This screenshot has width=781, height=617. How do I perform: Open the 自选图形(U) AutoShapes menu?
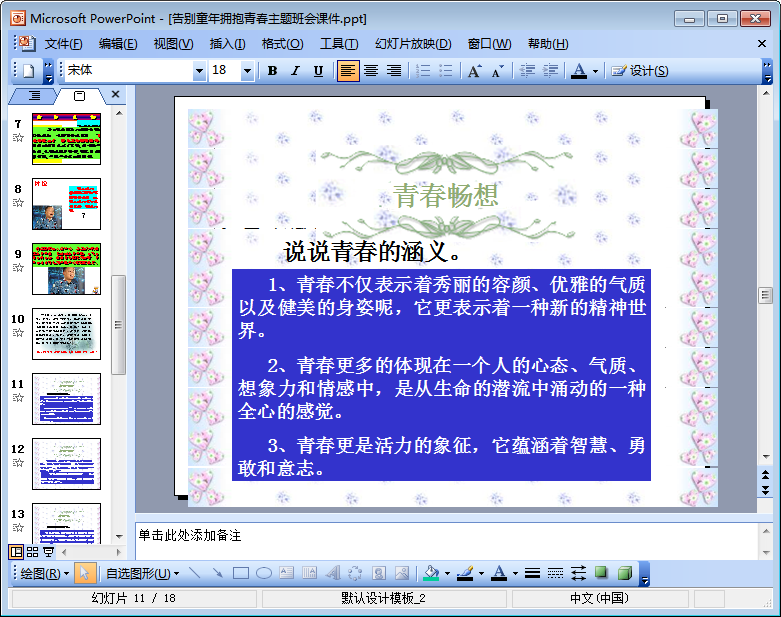[142, 574]
